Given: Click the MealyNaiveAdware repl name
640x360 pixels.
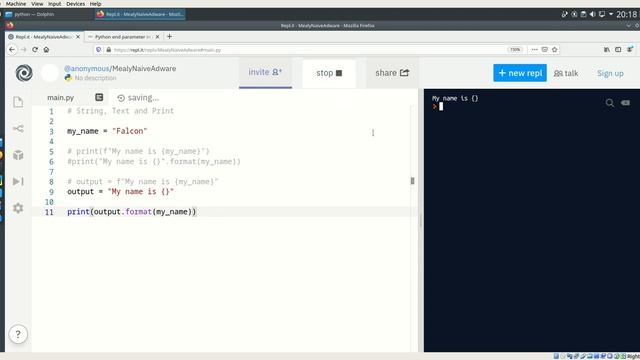Looking at the screenshot, I should (x=144, y=69).
